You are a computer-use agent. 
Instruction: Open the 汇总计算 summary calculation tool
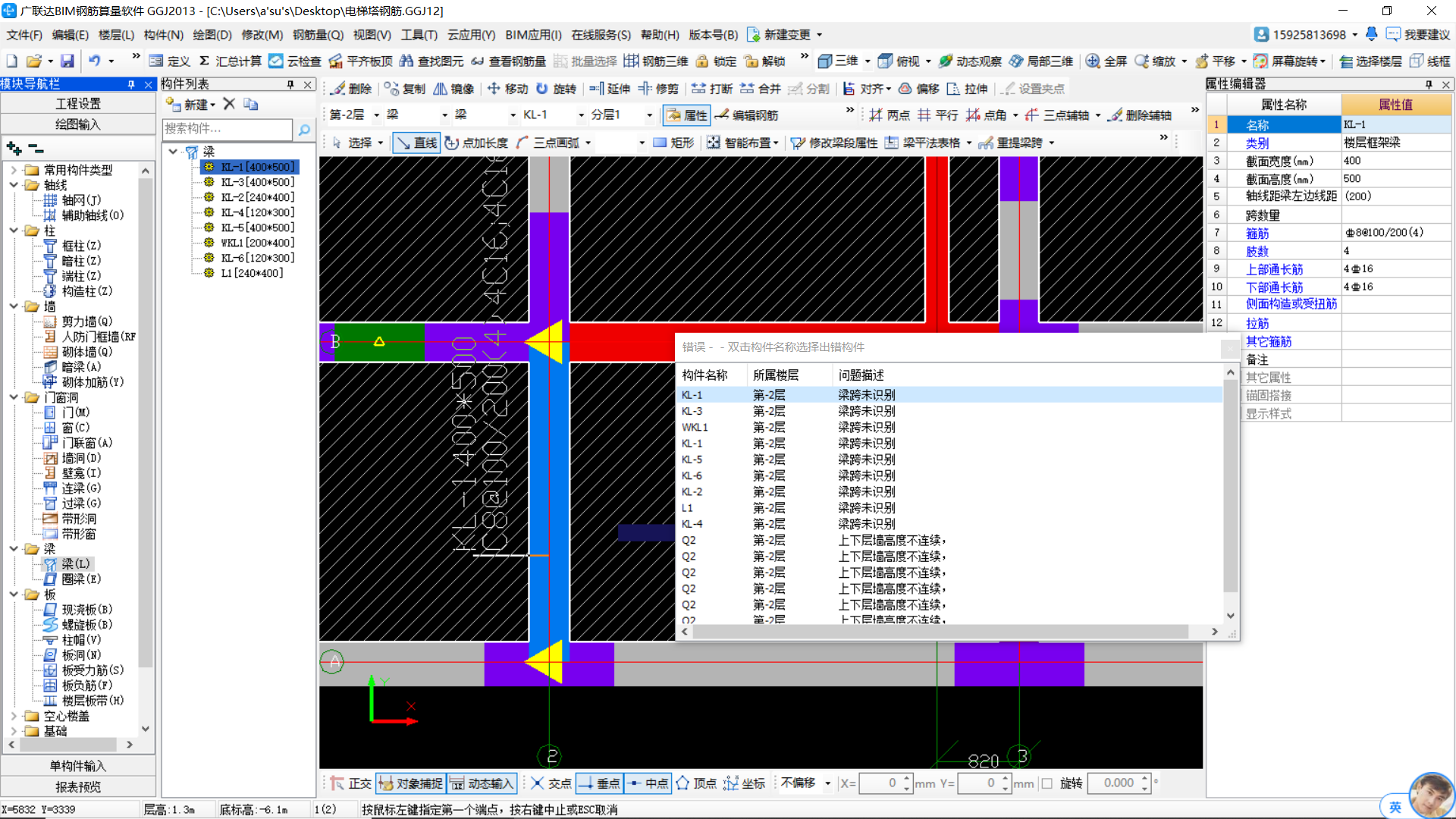point(230,61)
